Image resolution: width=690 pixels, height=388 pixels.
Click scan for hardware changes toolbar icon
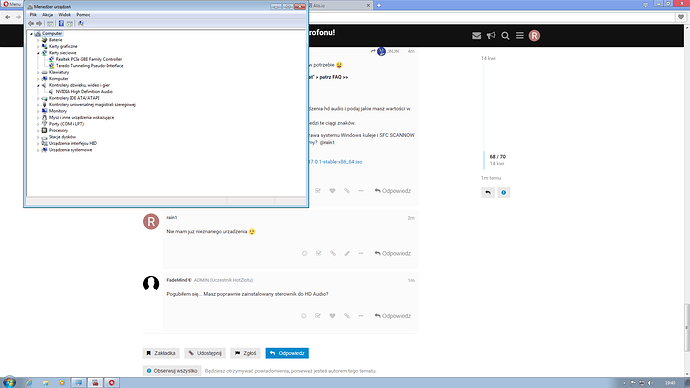point(81,23)
